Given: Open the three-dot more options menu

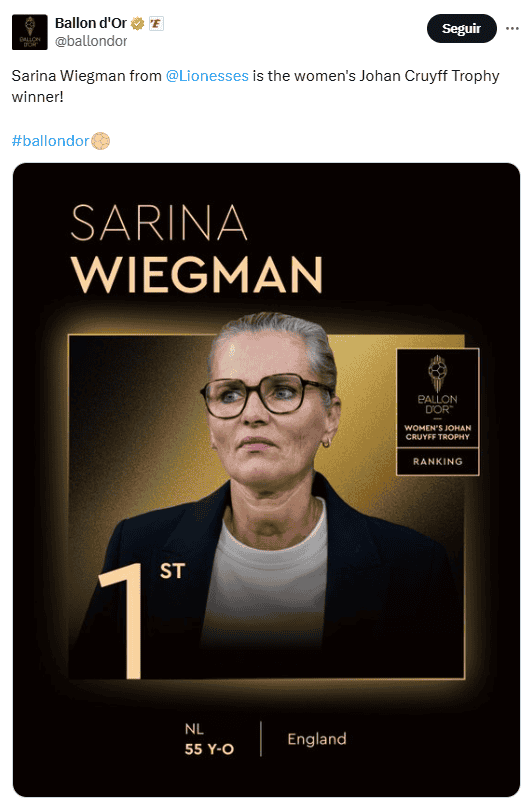Looking at the screenshot, I should tap(512, 28).
